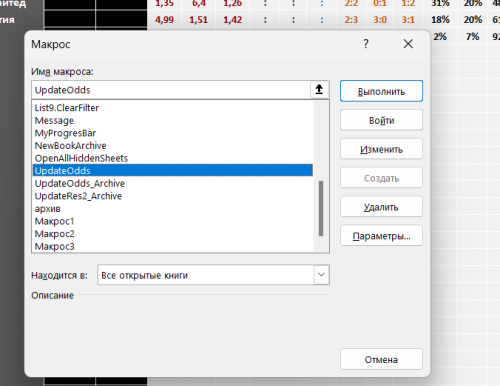Click the 7% cell in spreadsheet

473,36
